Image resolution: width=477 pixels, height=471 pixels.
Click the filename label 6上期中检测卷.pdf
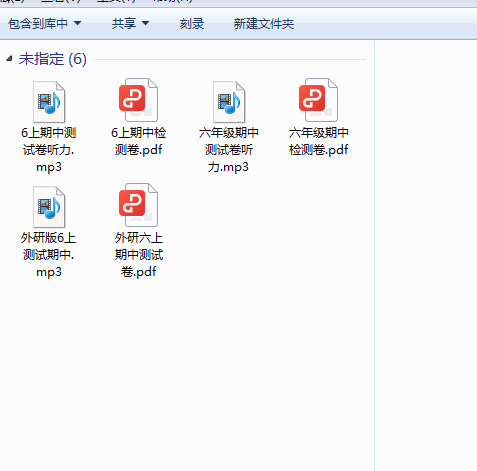[x=139, y=141]
